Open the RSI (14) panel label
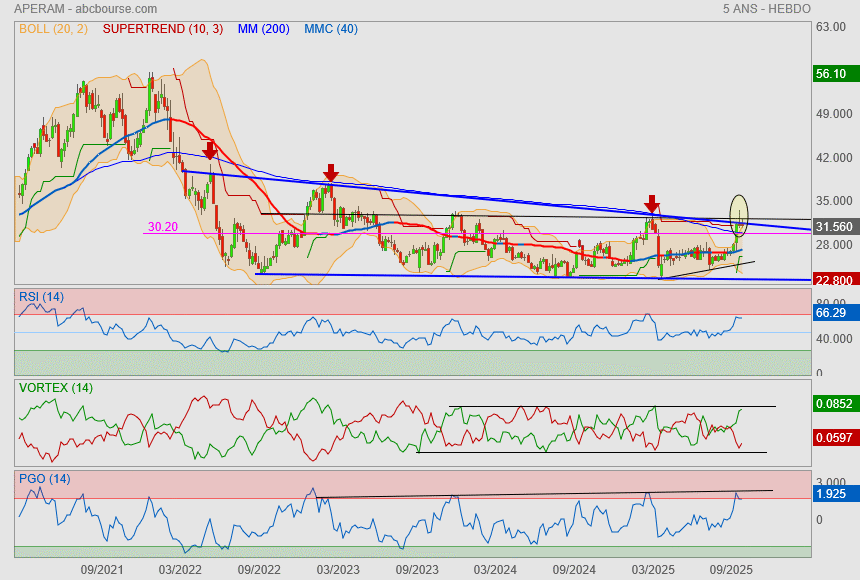Screen dimensions: 860x580 click(x=41, y=296)
